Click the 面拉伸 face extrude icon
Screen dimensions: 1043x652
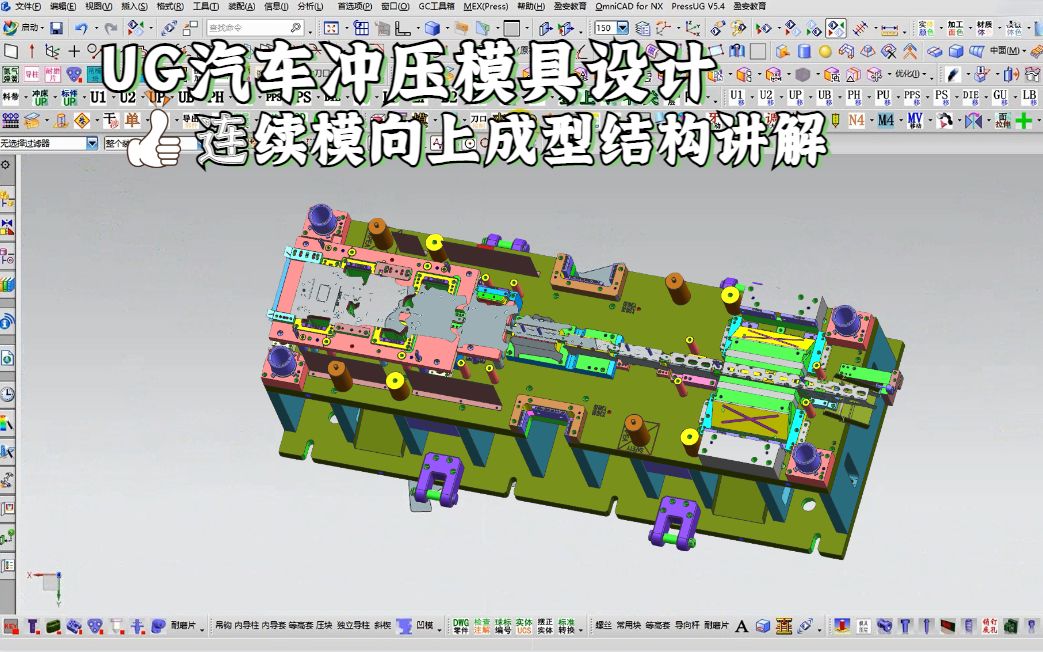pos(1002,120)
